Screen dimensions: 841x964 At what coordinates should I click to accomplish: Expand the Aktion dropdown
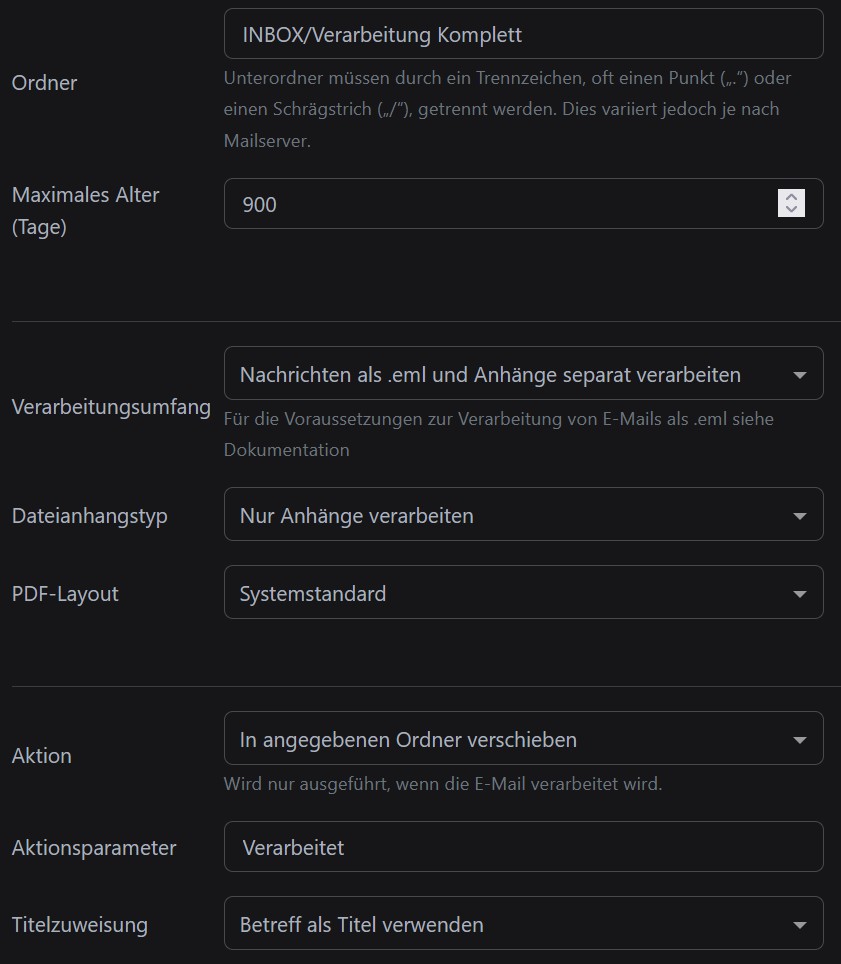tap(523, 739)
